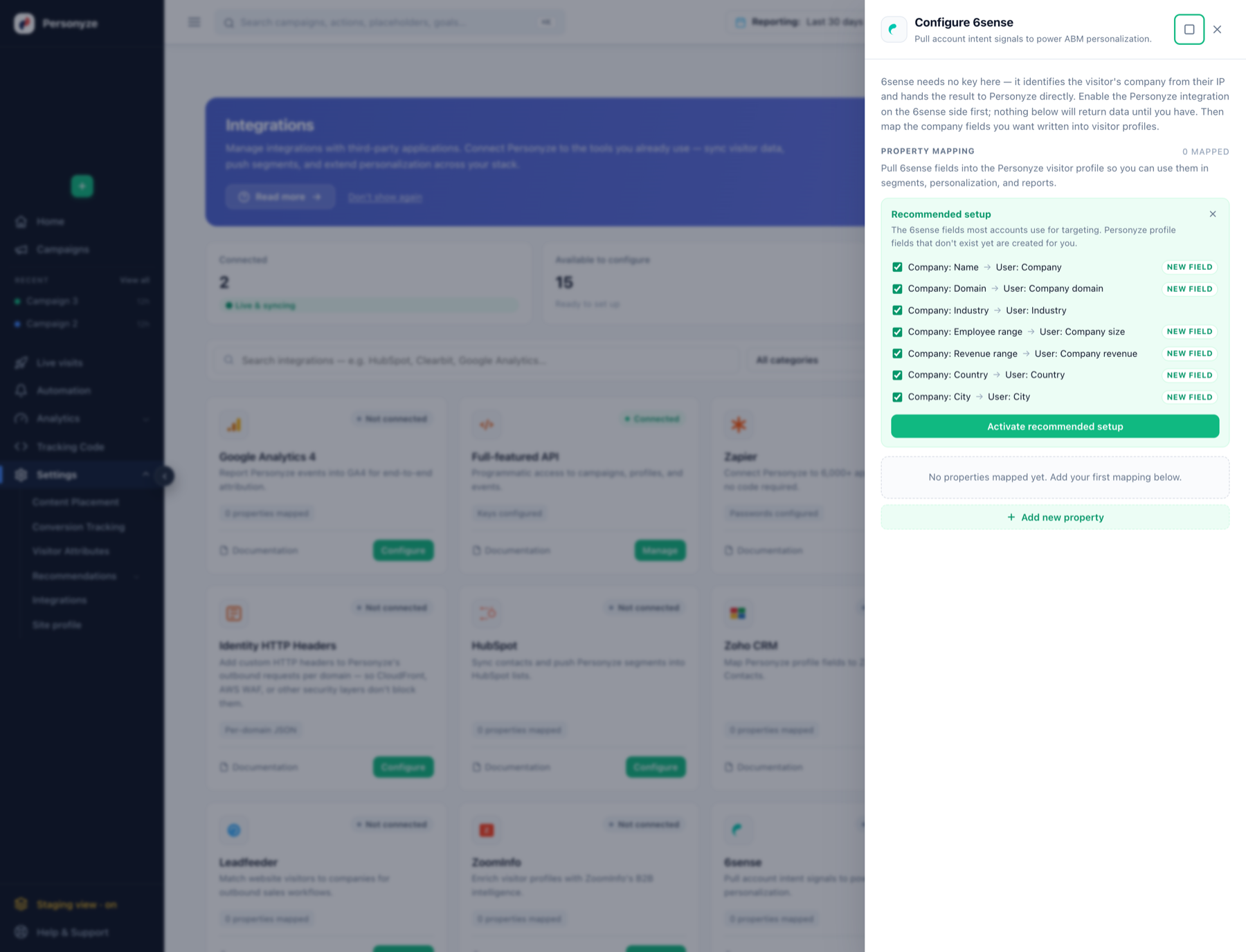Click Activate recommended setup
Image resolution: width=1246 pixels, height=952 pixels.
pyautogui.click(x=1055, y=426)
